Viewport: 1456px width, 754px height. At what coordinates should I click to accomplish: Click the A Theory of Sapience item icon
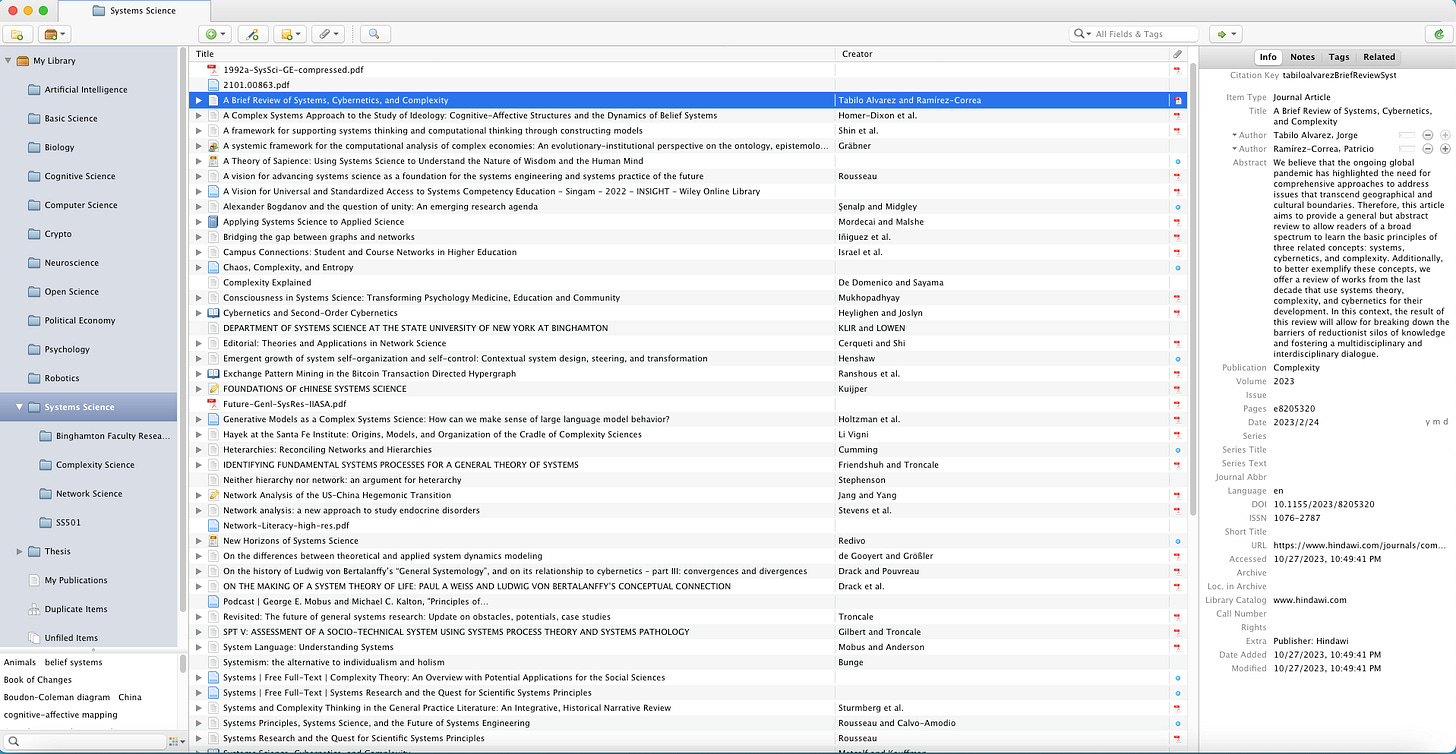pyautogui.click(x=212, y=161)
